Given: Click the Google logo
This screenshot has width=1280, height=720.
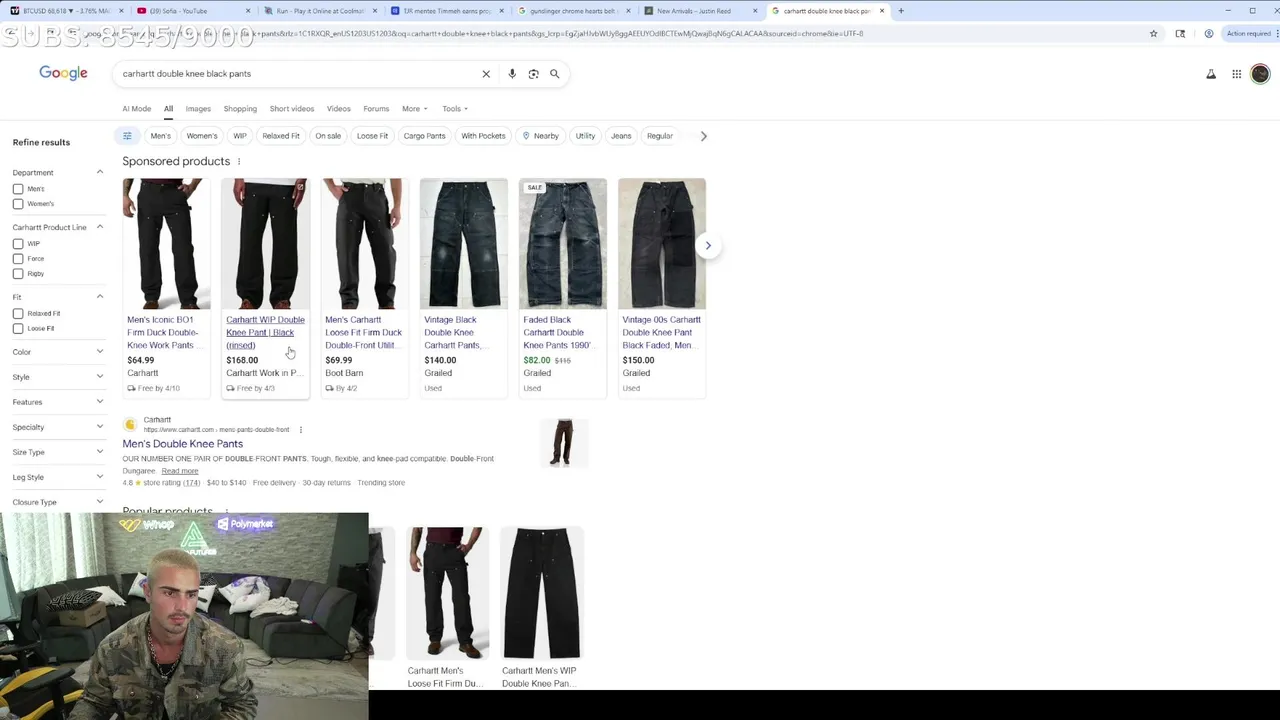Looking at the screenshot, I should click(63, 73).
